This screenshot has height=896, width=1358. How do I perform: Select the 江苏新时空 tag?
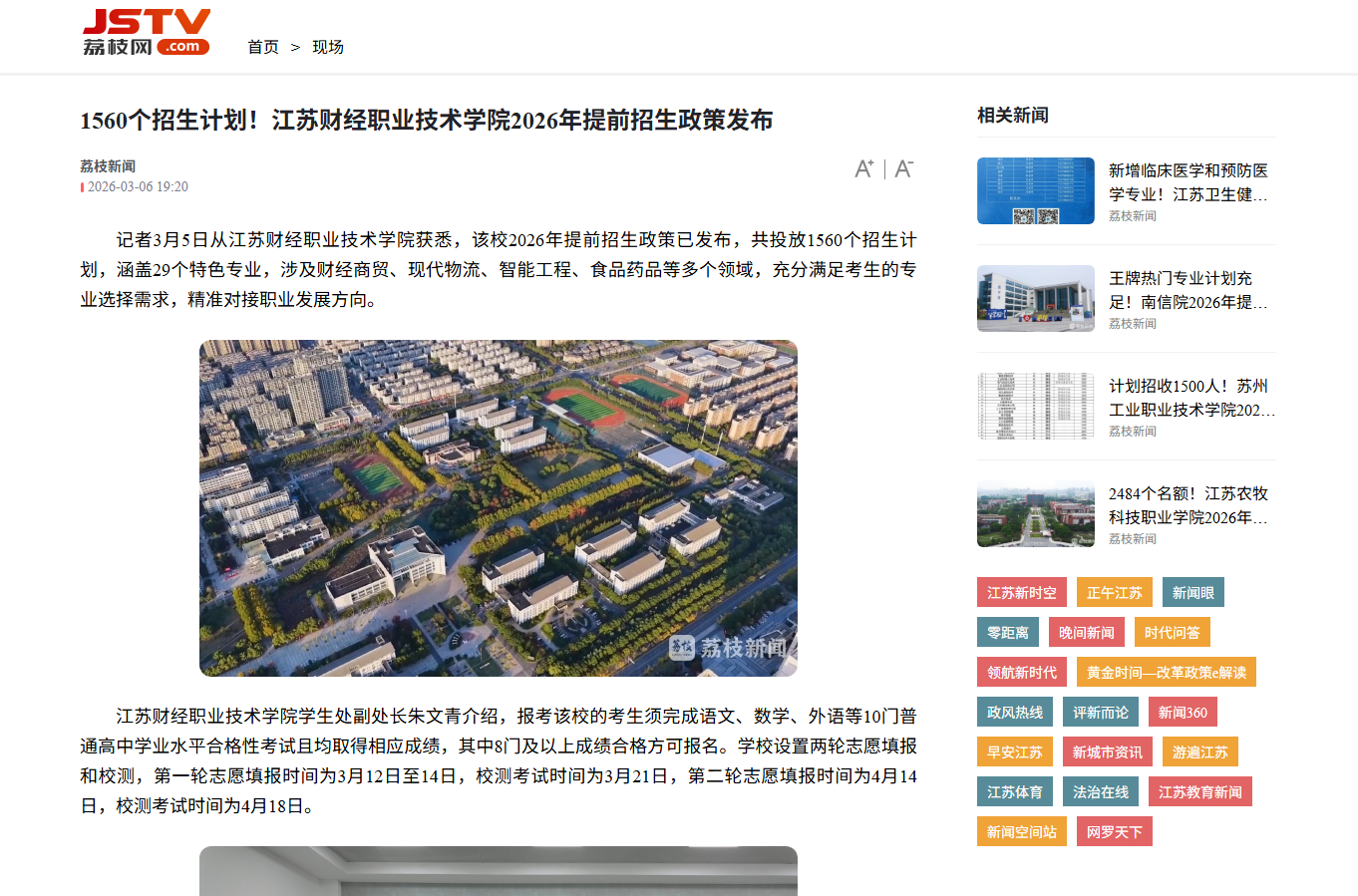1022,593
